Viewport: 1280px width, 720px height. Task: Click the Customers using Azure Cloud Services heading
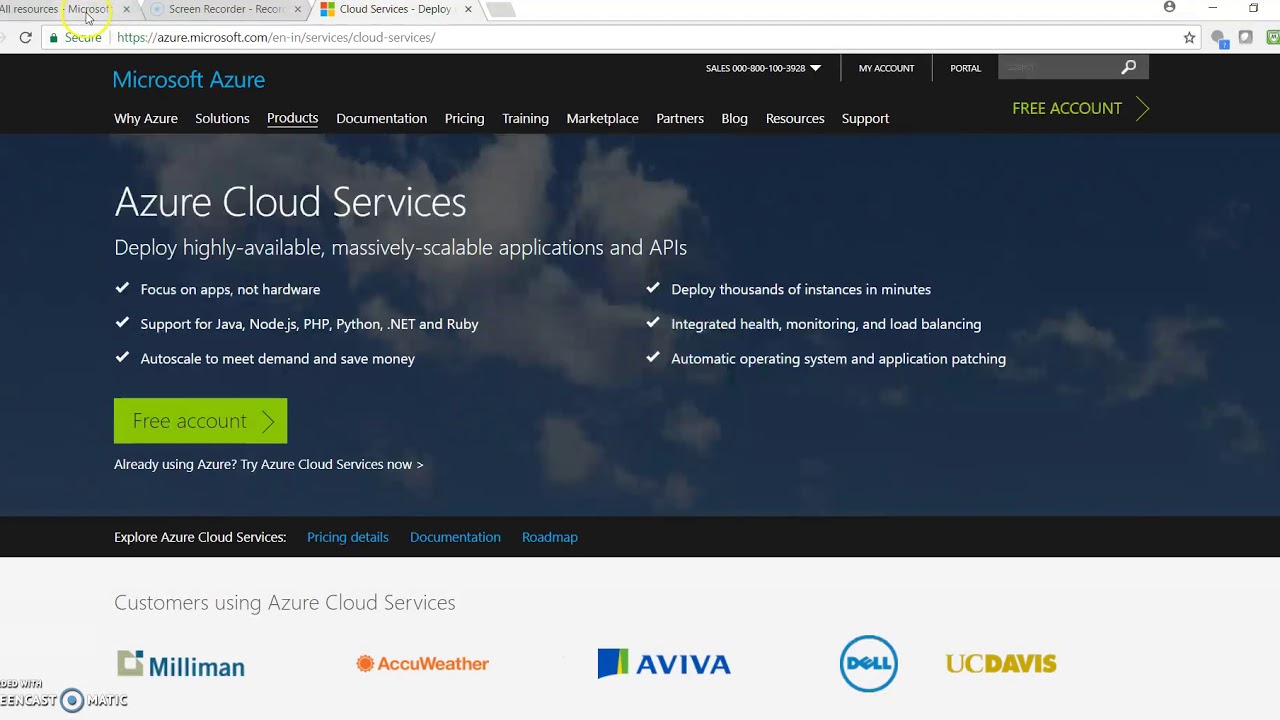pyautogui.click(x=284, y=602)
